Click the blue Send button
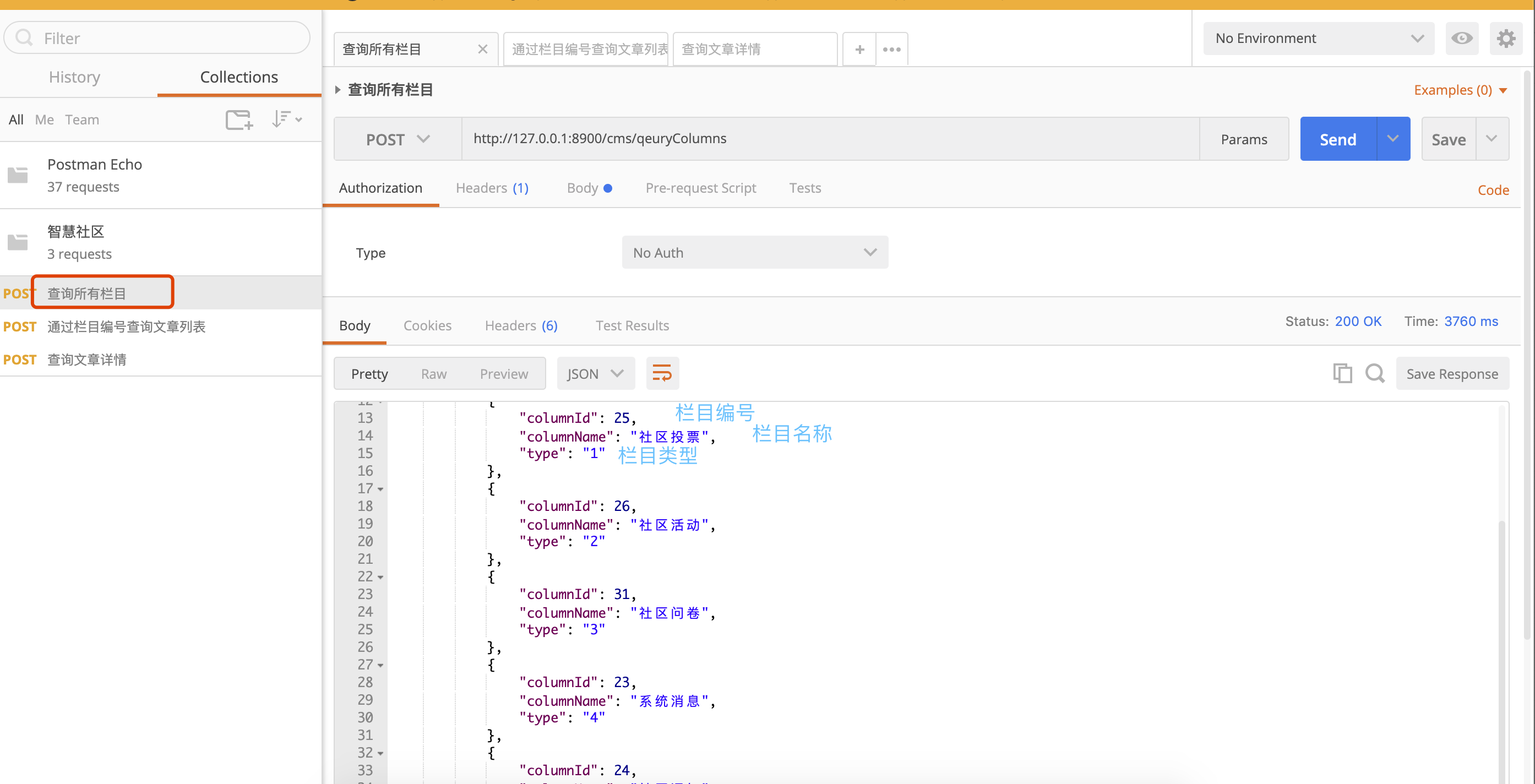 (x=1338, y=139)
